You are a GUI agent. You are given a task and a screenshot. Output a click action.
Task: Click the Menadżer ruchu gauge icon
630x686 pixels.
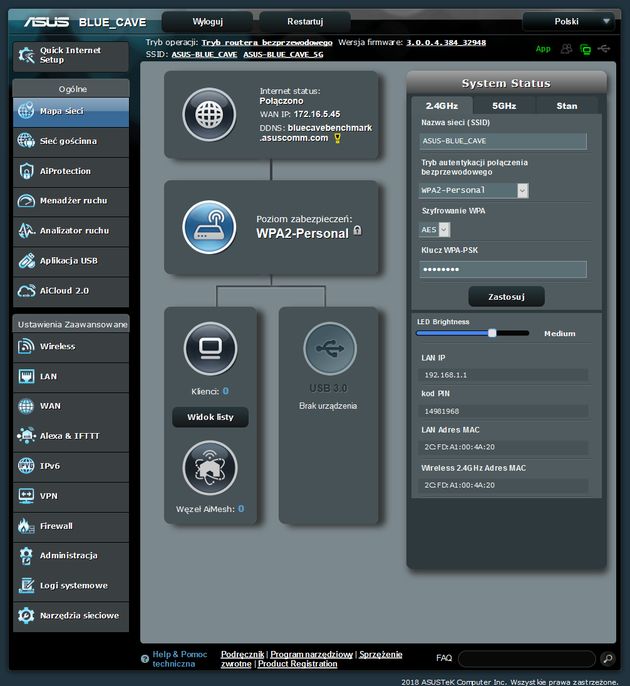pos(26,201)
